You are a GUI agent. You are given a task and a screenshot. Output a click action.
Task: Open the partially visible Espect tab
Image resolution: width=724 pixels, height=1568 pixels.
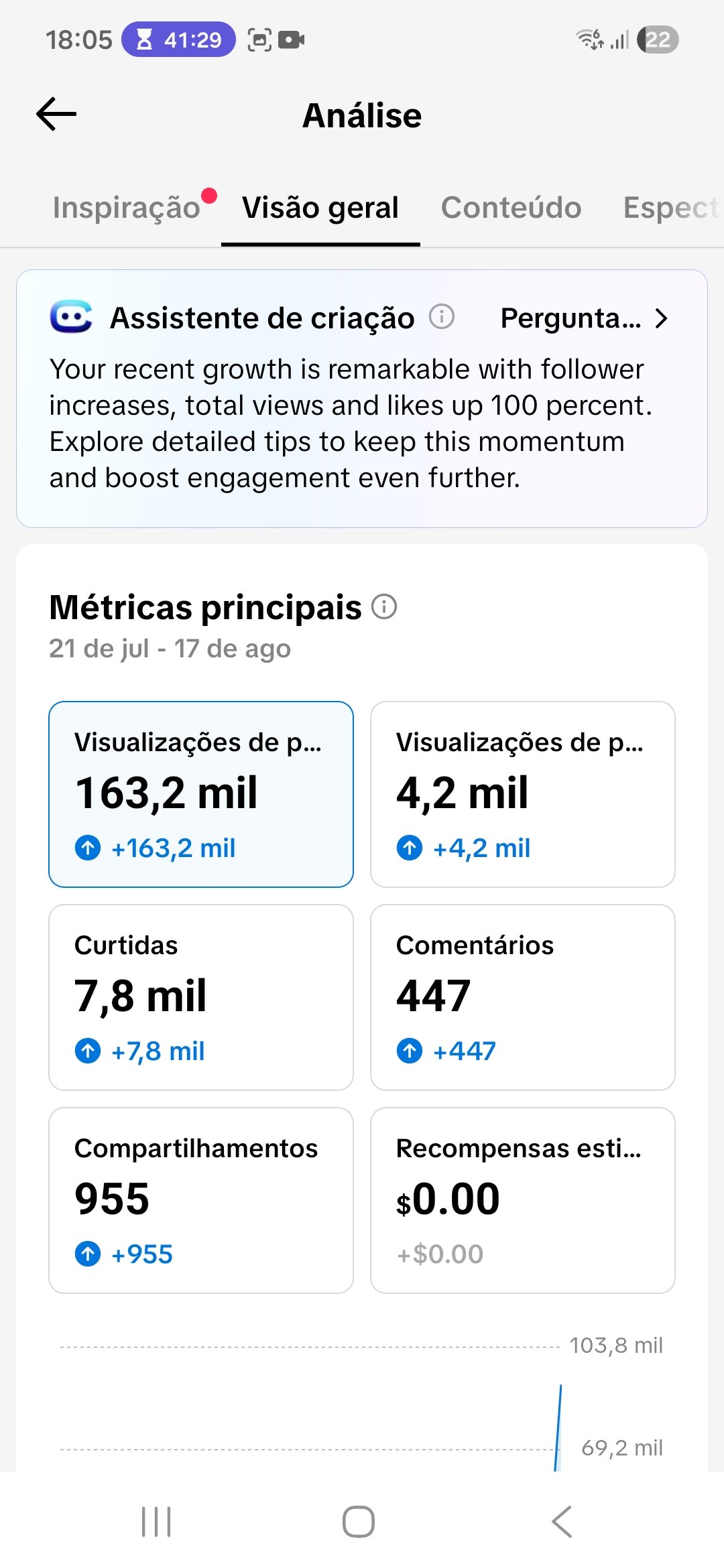coord(672,208)
